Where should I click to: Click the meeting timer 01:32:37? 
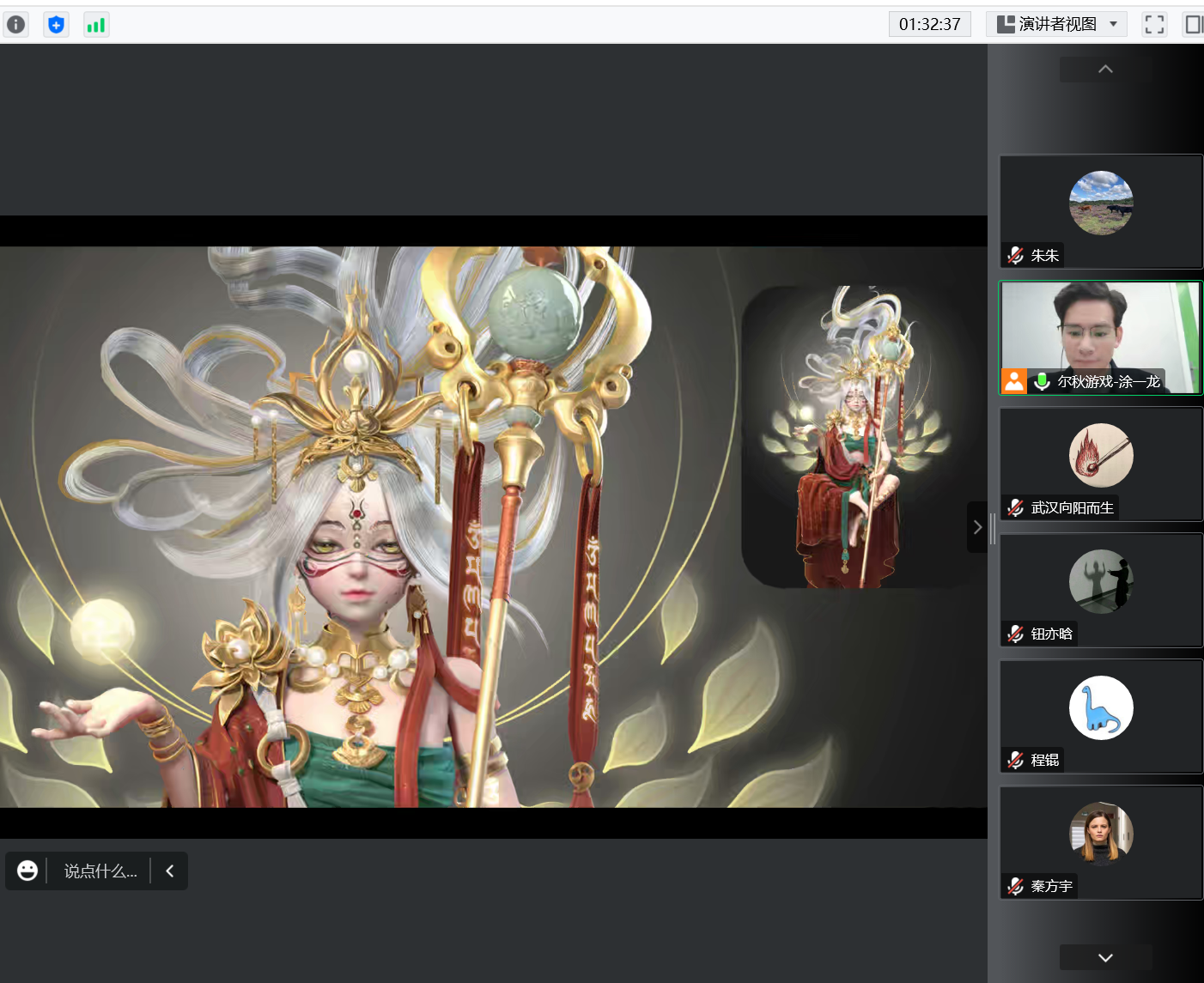(x=929, y=24)
